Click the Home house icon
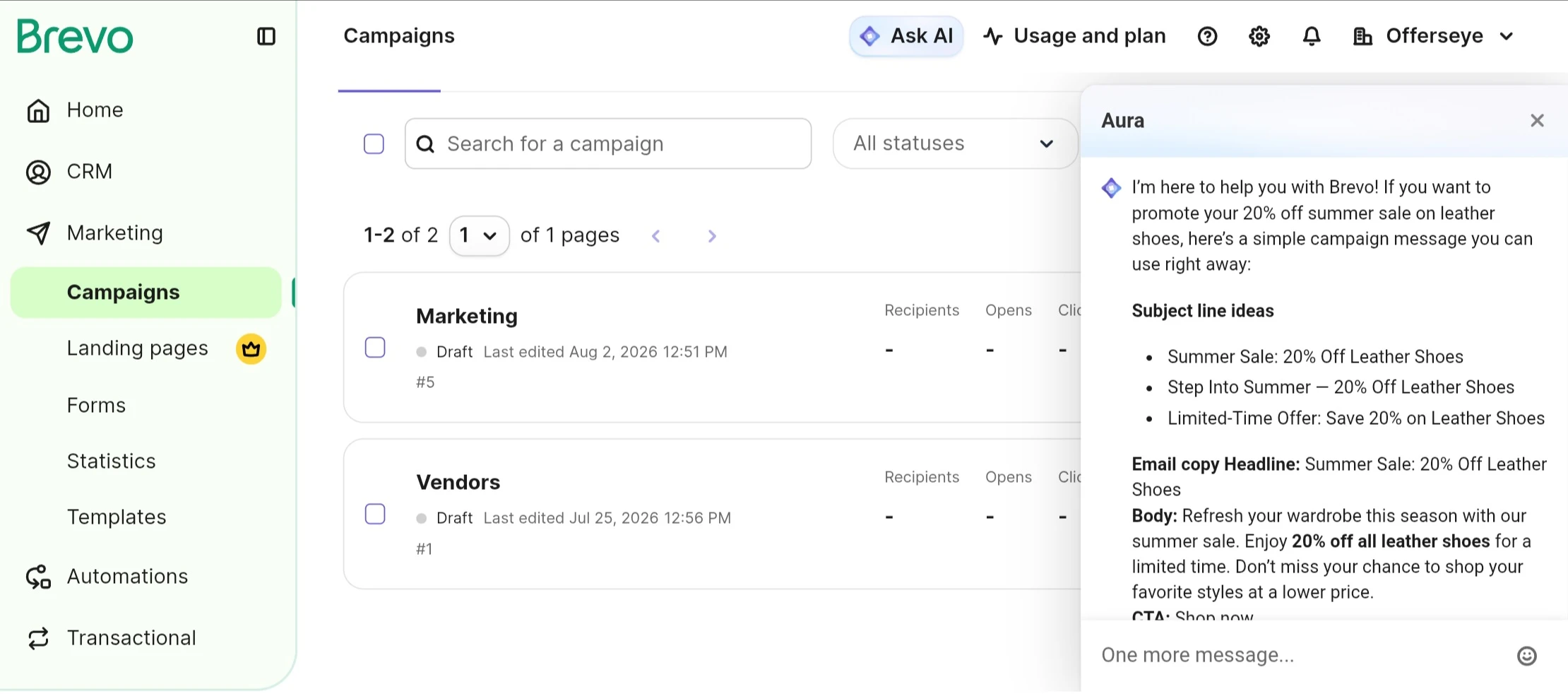Screen dimensions: 1568x694 coord(38,110)
